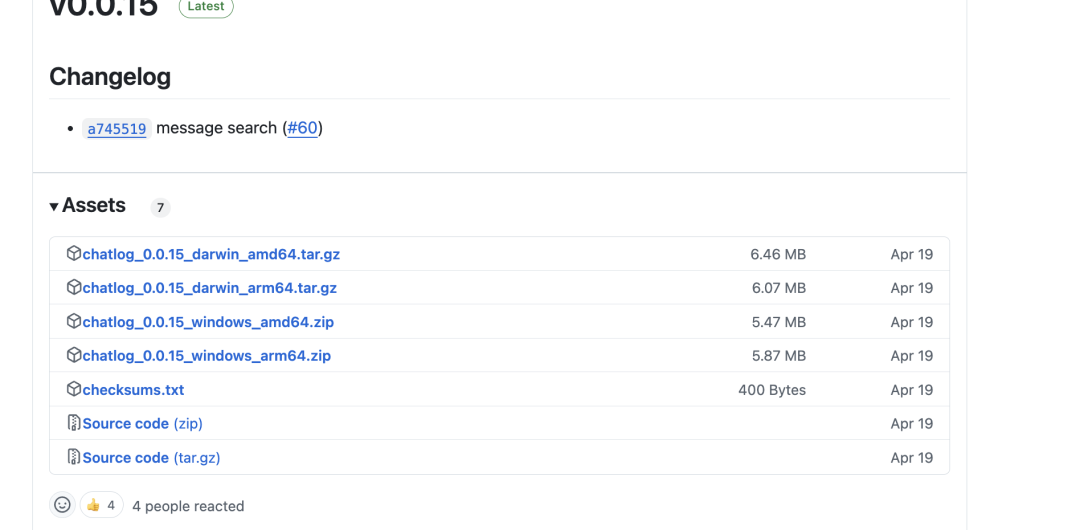Viewport: 1080px width, 530px height.
Task: Download Source code (tar.gz) archive
Action: (x=152, y=458)
